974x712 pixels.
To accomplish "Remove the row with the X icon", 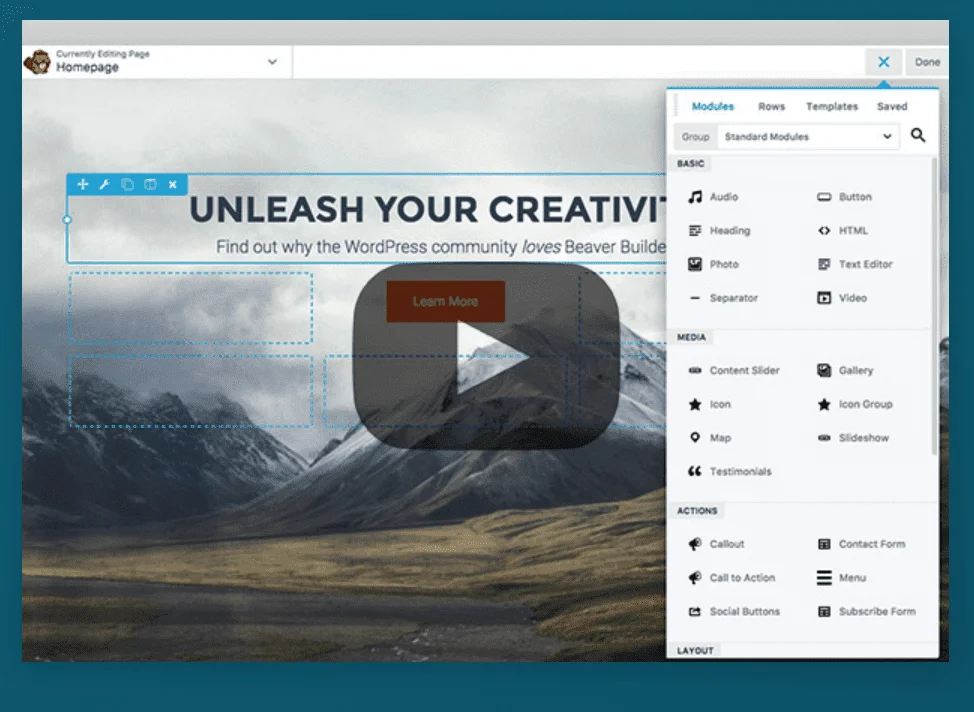I will (173, 185).
